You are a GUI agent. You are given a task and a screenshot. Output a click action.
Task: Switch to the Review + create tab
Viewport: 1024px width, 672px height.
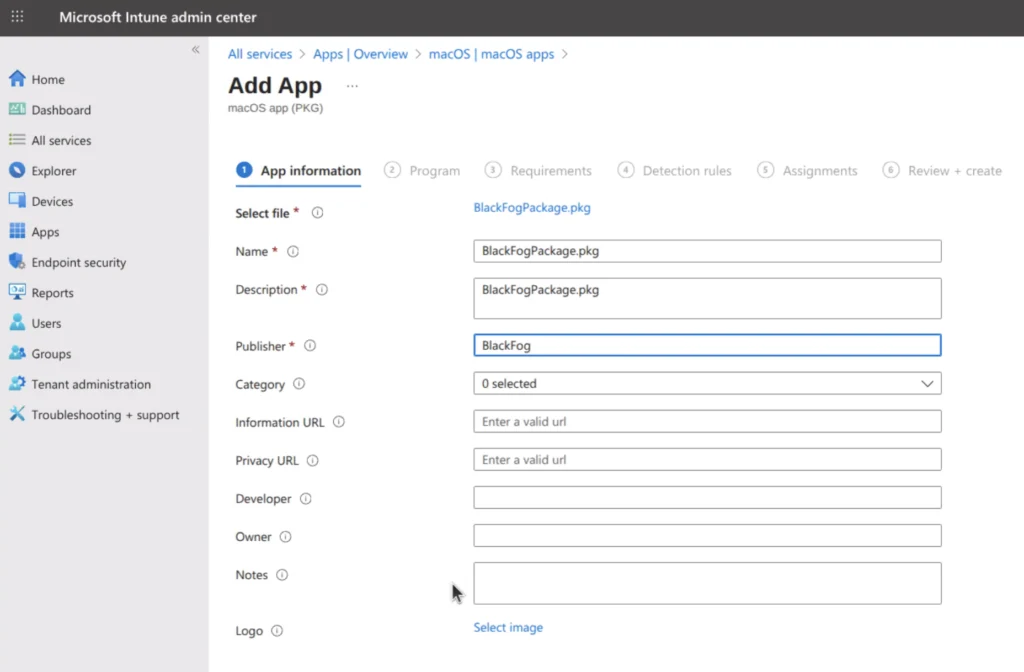[x=942, y=170]
